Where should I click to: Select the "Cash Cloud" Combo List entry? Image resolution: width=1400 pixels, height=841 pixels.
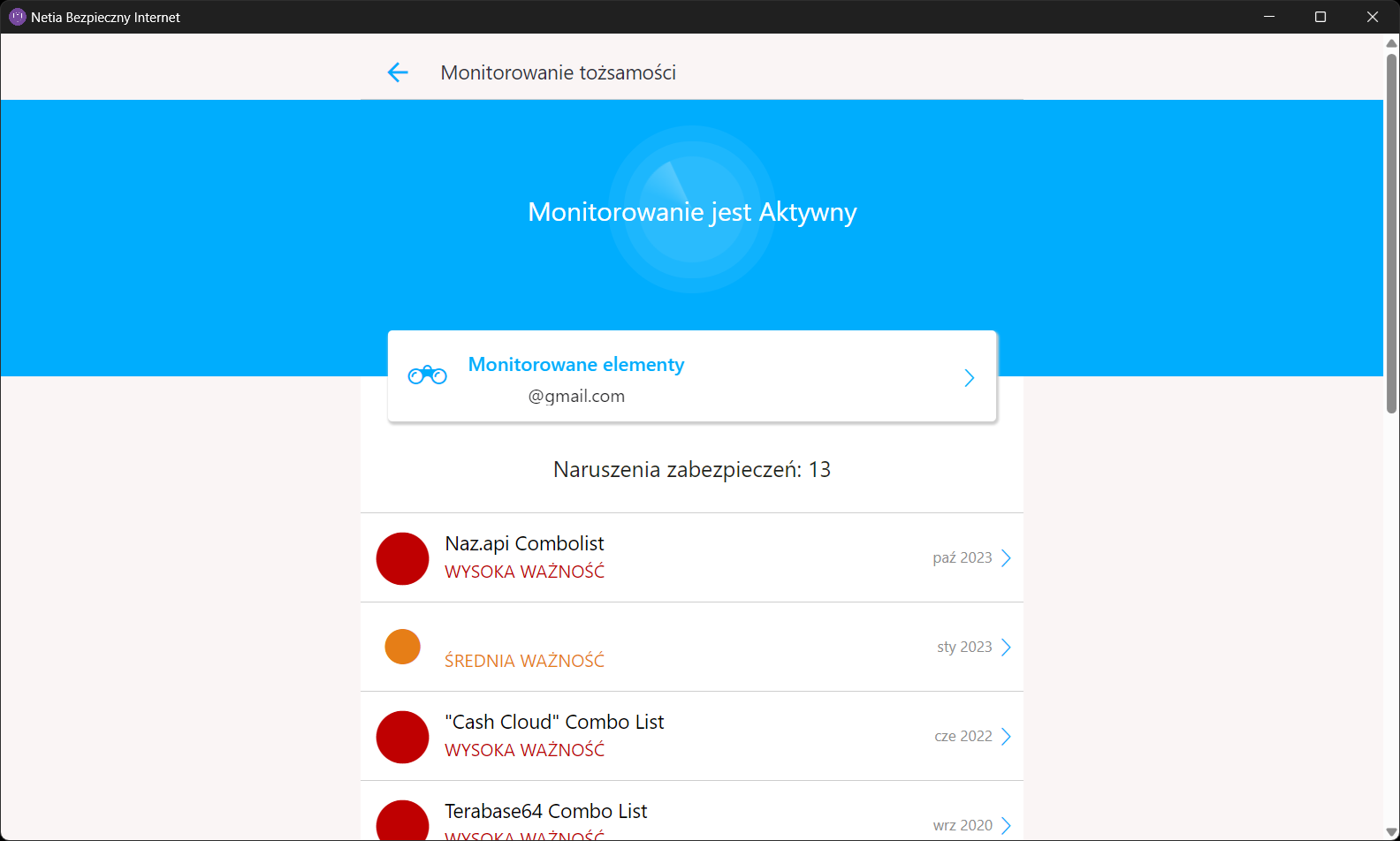(554, 722)
